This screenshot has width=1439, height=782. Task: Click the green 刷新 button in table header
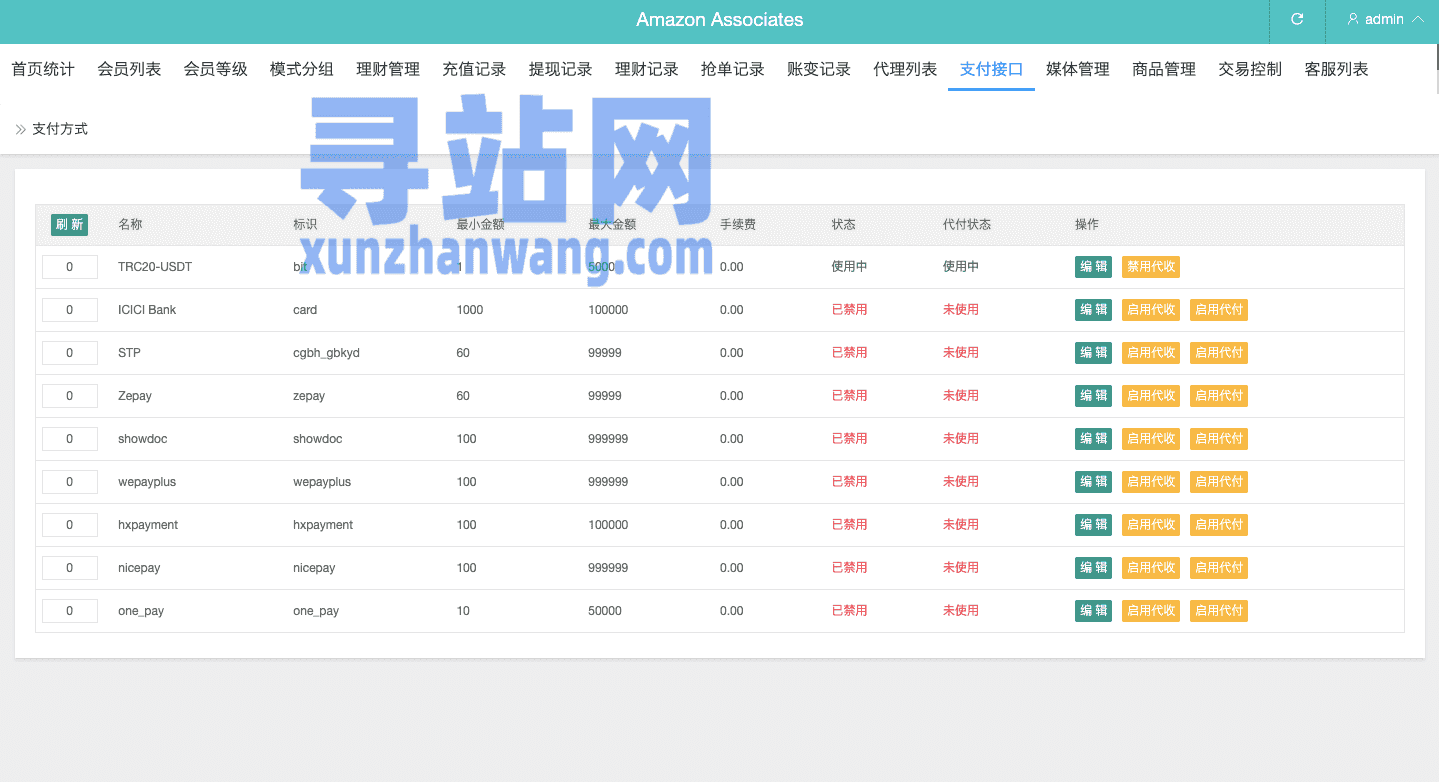tap(69, 225)
